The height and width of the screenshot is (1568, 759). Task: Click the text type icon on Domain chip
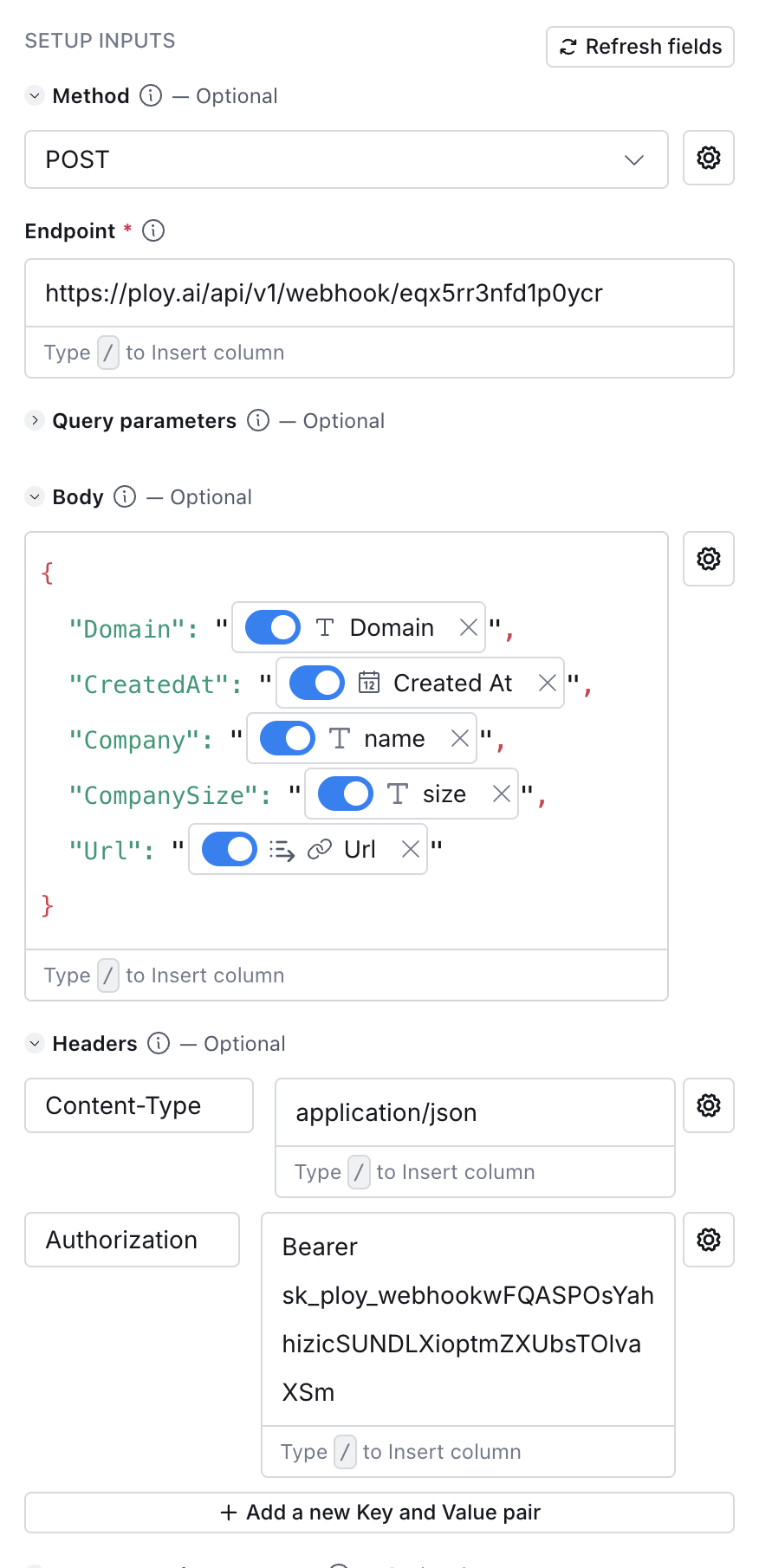pos(325,627)
